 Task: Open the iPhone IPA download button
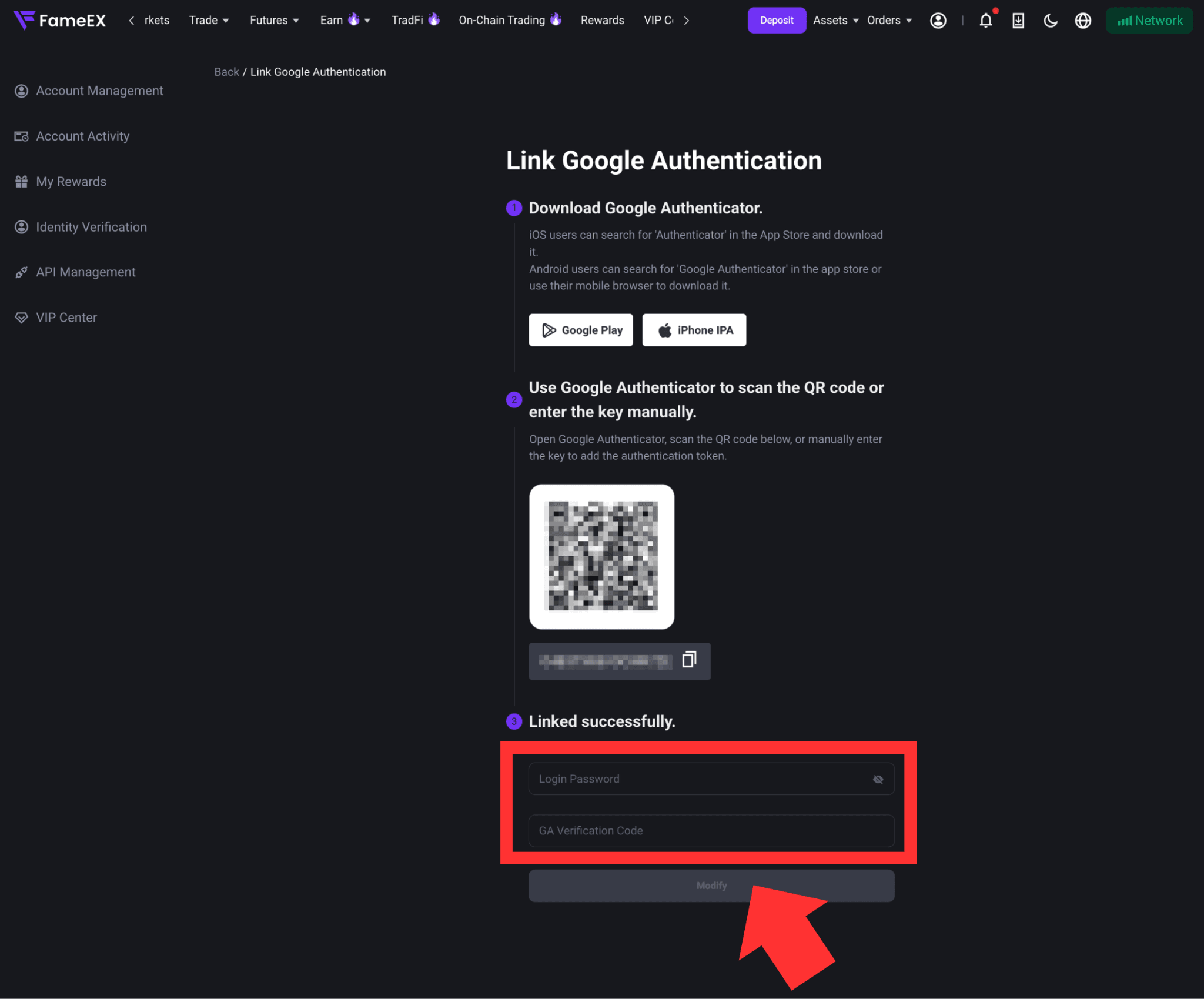(x=694, y=330)
